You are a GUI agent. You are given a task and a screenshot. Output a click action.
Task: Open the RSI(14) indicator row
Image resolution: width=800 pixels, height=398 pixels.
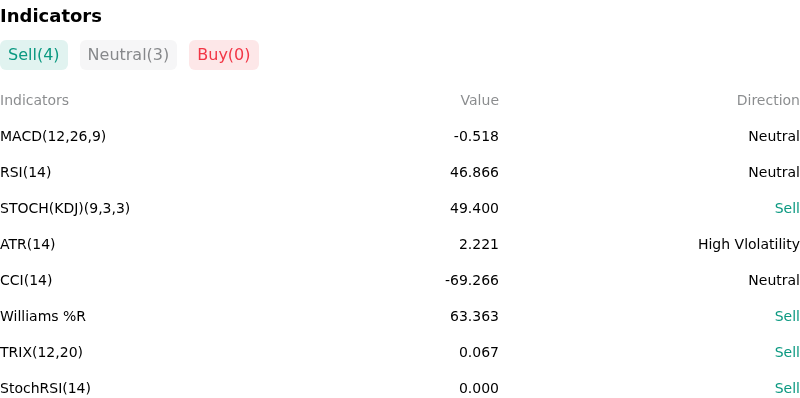[400, 172]
